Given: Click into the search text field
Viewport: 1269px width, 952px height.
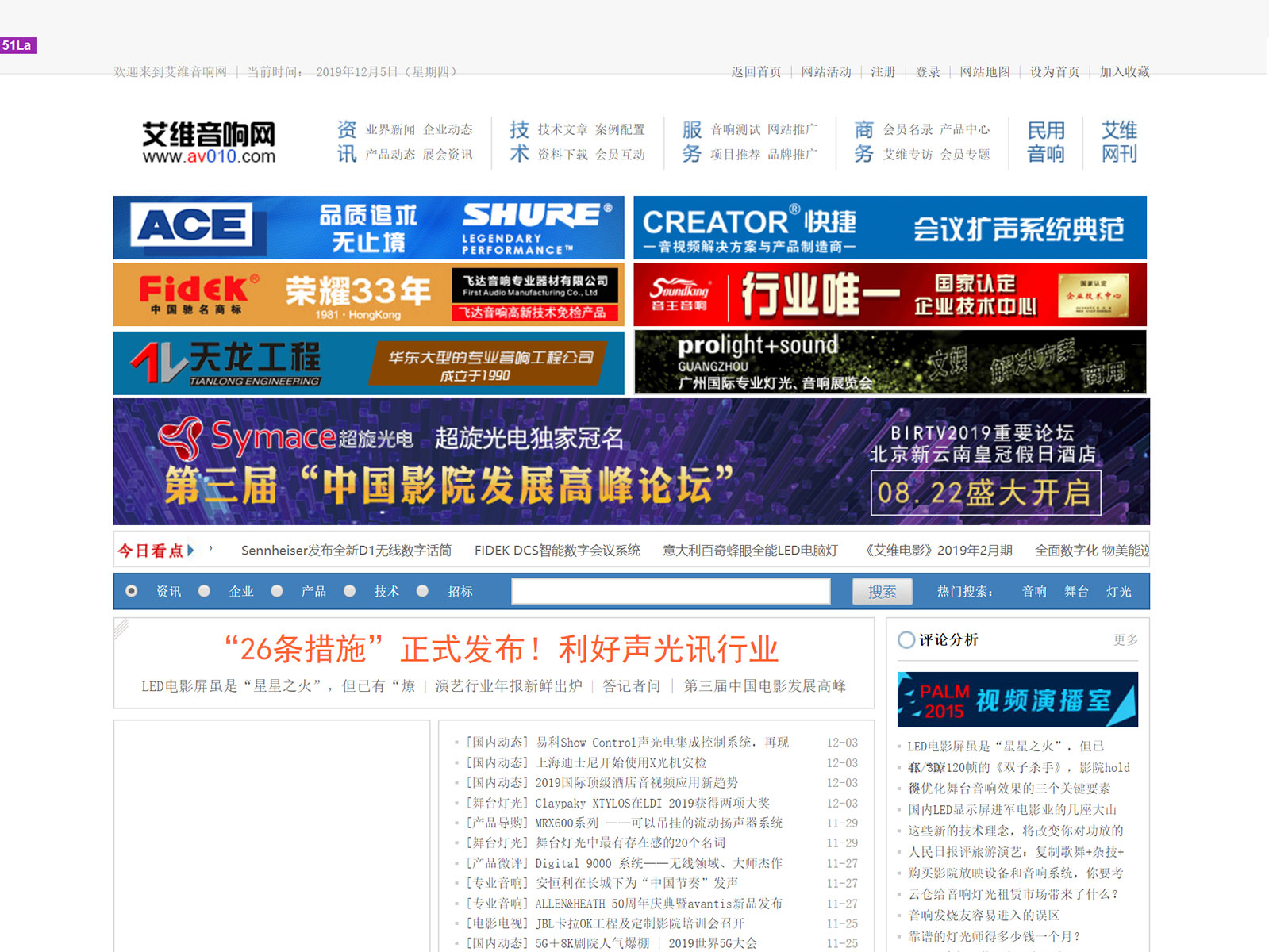Looking at the screenshot, I should 671,591.
